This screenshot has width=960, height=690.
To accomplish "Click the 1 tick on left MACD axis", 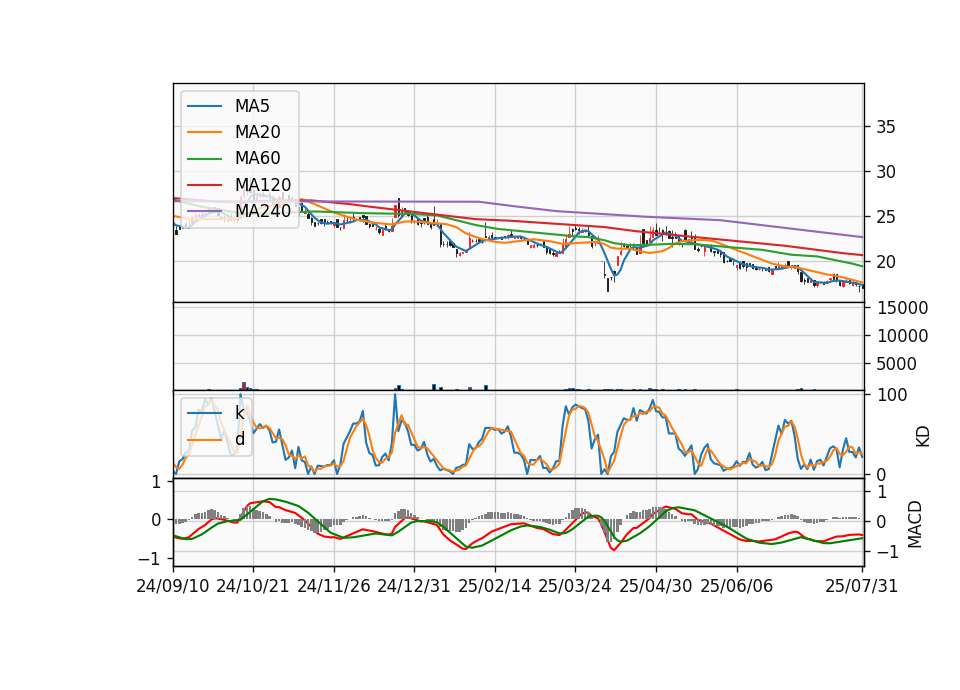I will click(x=156, y=482).
